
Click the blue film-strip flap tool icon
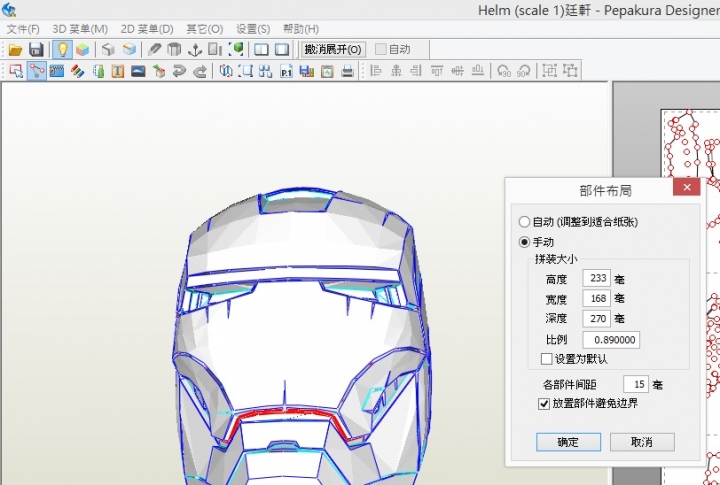57,71
